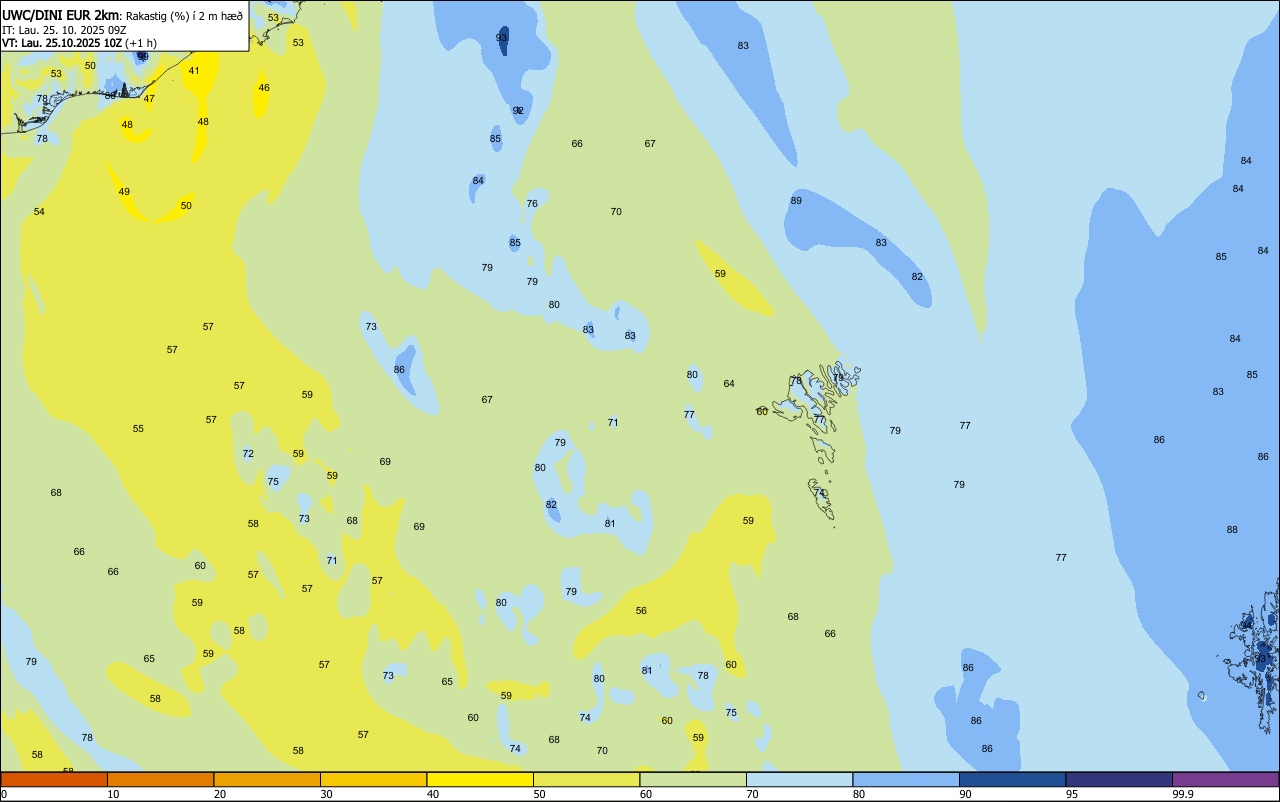
Task: Click the legend tick label '99.9'
Action: click(x=1183, y=794)
